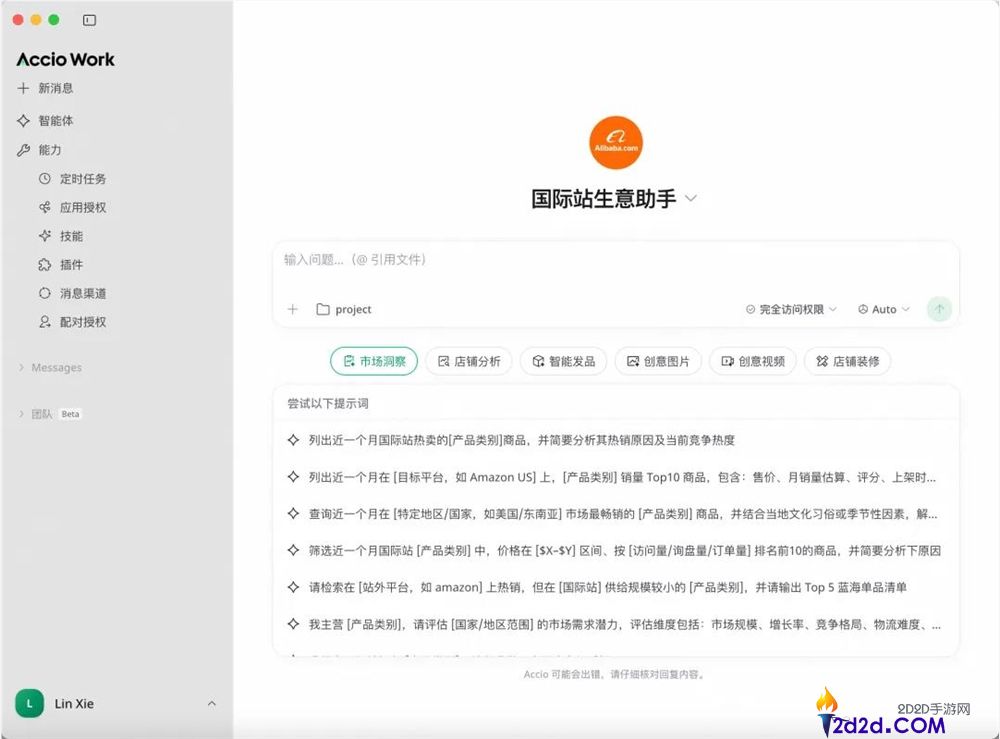Click the message input field

[500, 259]
